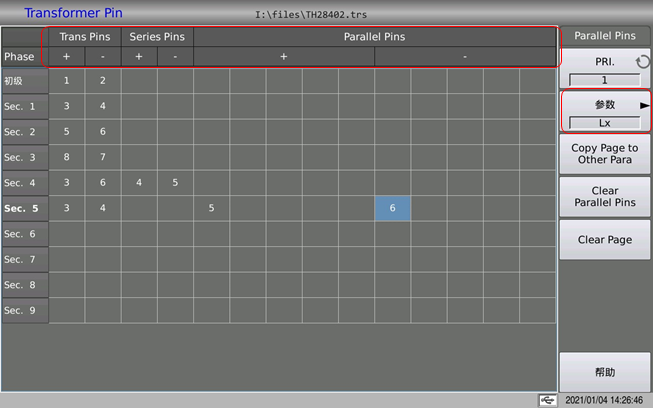Select the Phase header label
The image size is (653, 408).
(19, 57)
